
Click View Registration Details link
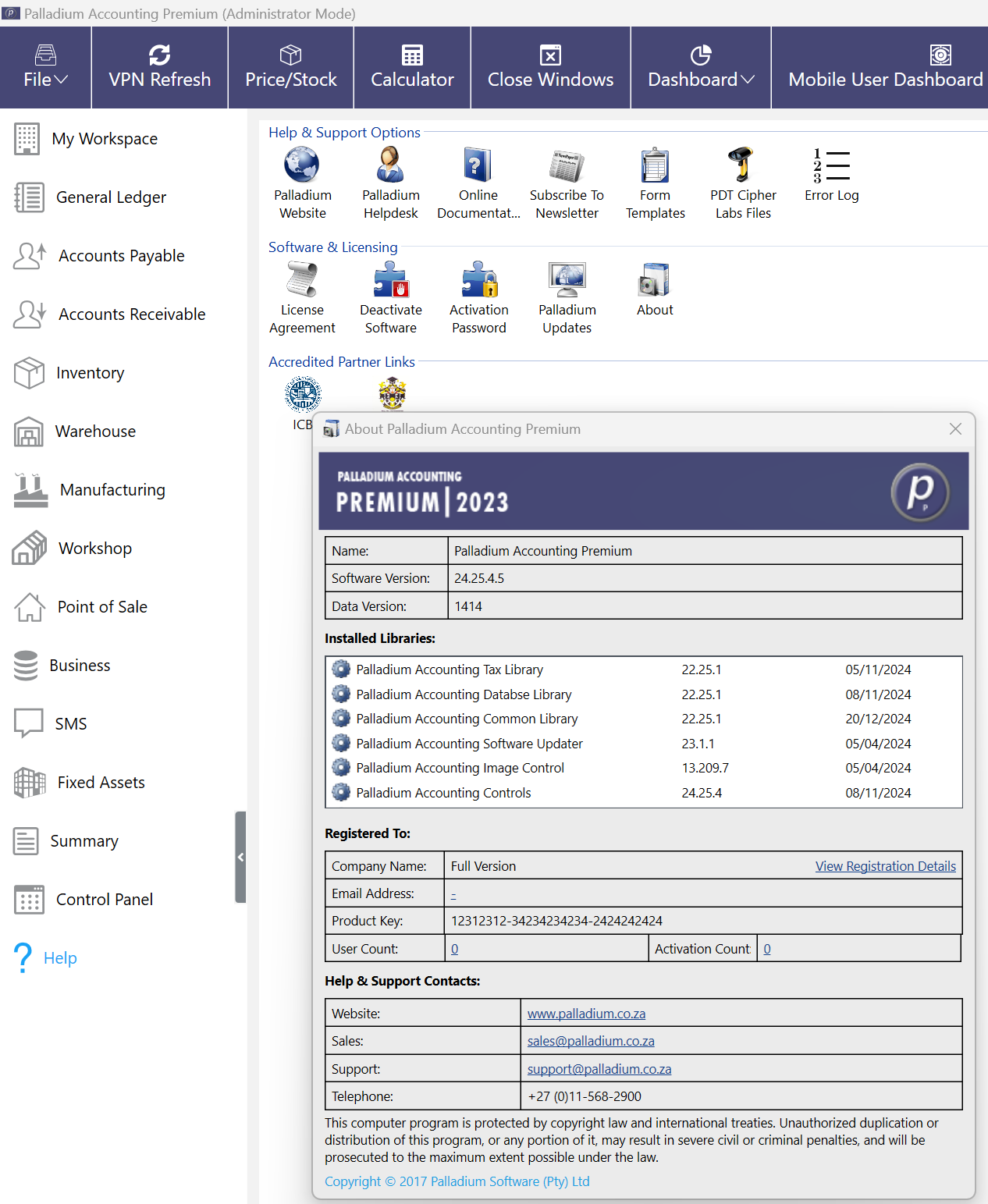[x=886, y=866]
